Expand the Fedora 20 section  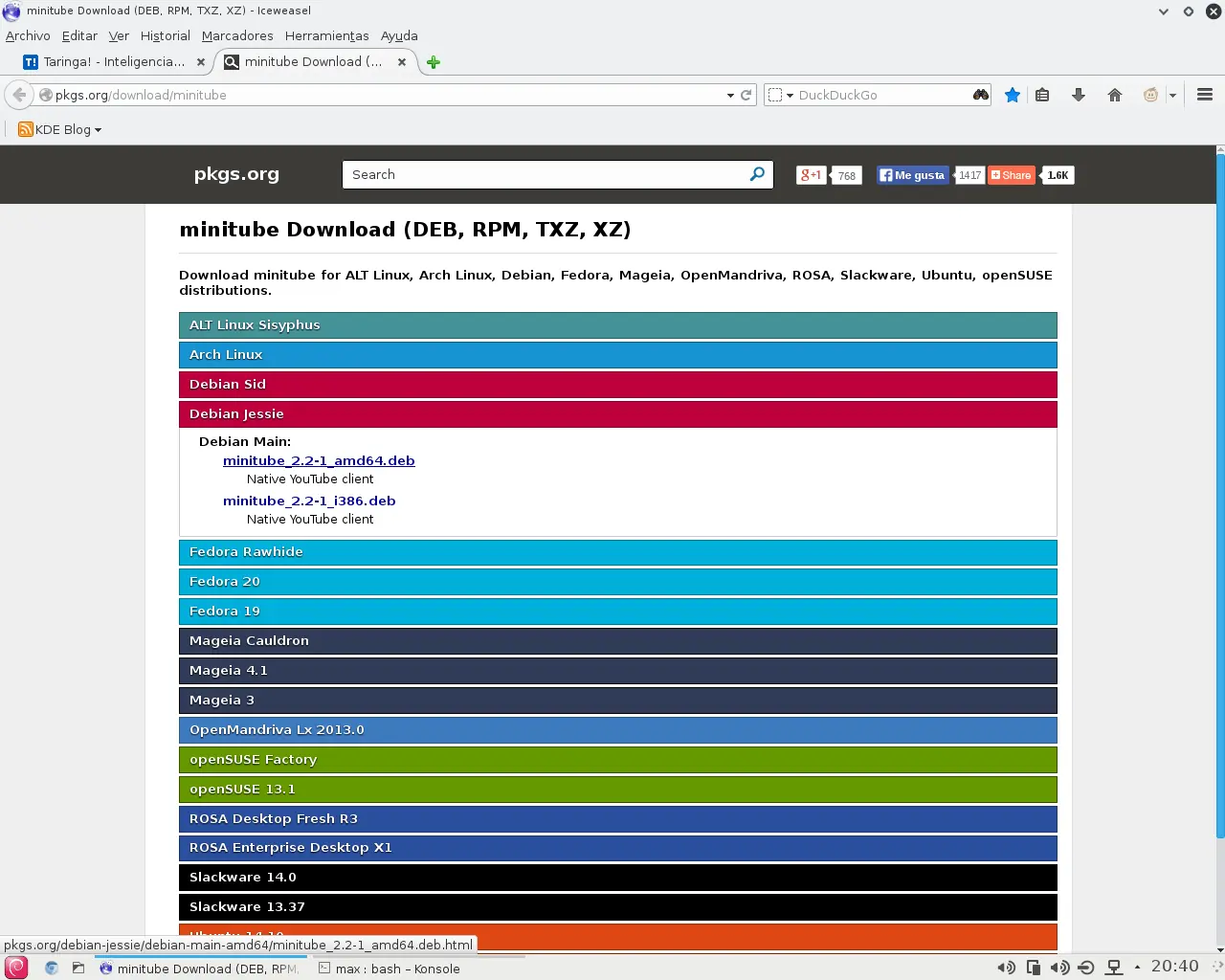618,582
